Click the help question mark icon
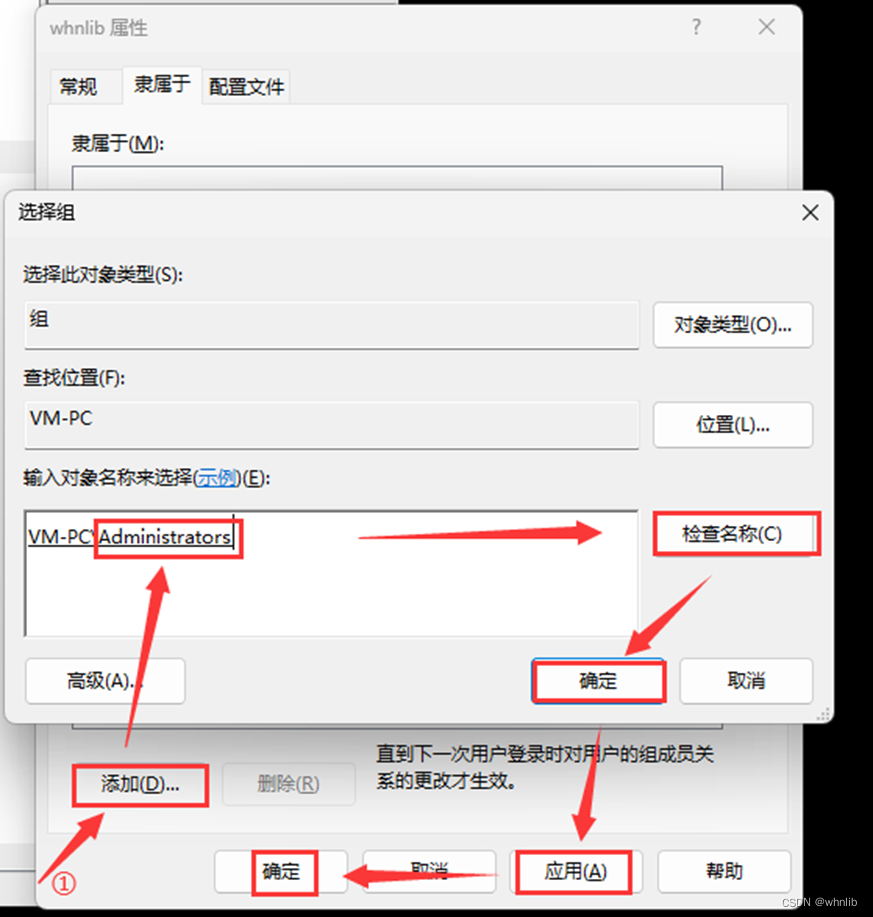873x917 pixels. pyautogui.click(x=696, y=27)
